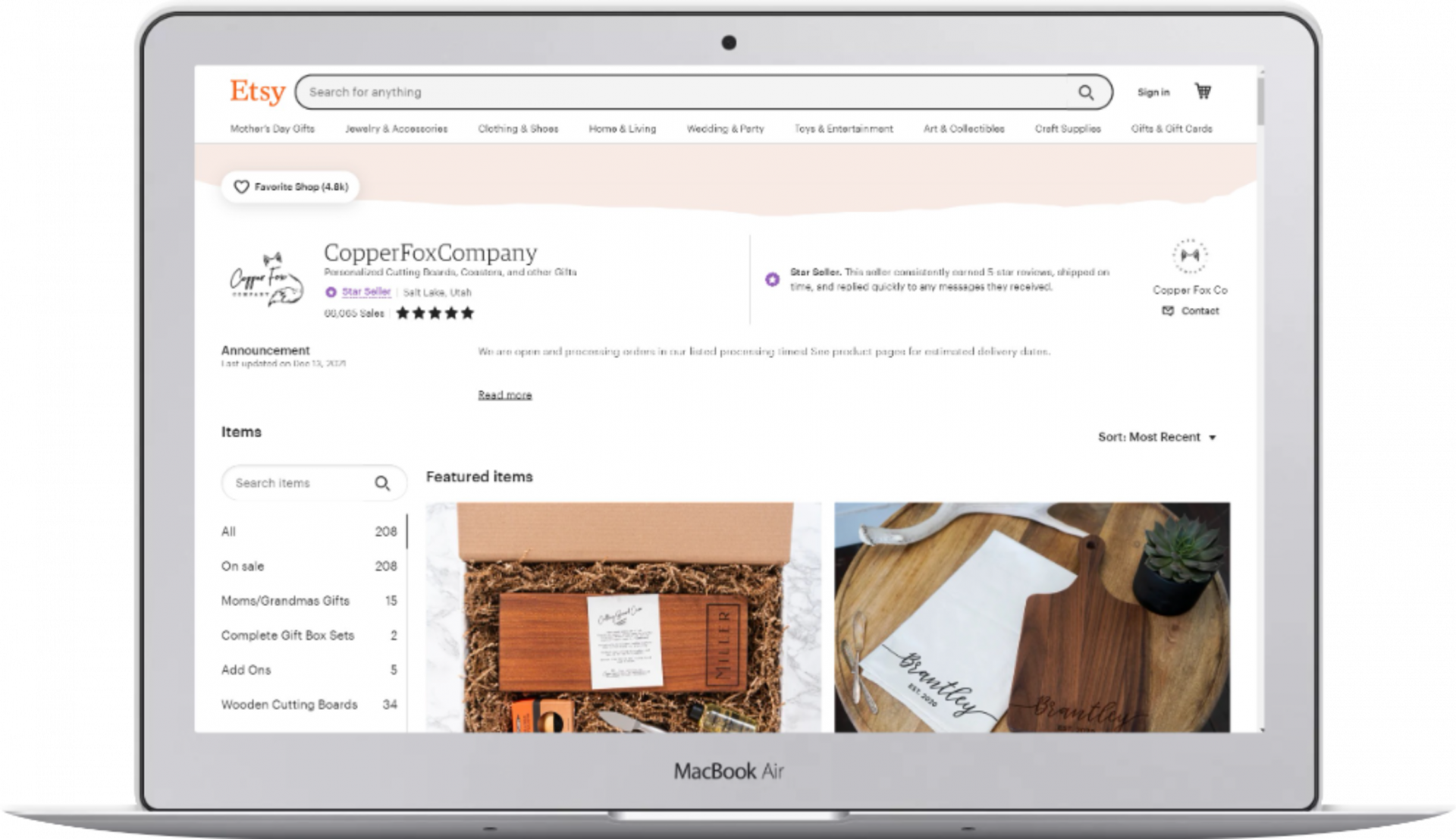This screenshot has width=1456, height=839.
Task: Open the Sort: Most Recent dropdown
Action: pos(1156,437)
